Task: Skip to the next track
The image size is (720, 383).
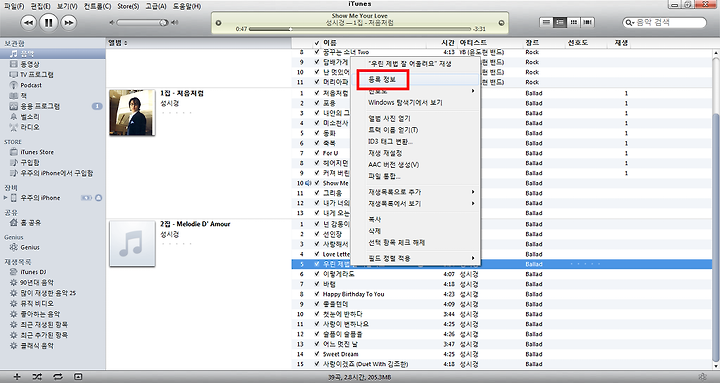Action: (68, 23)
